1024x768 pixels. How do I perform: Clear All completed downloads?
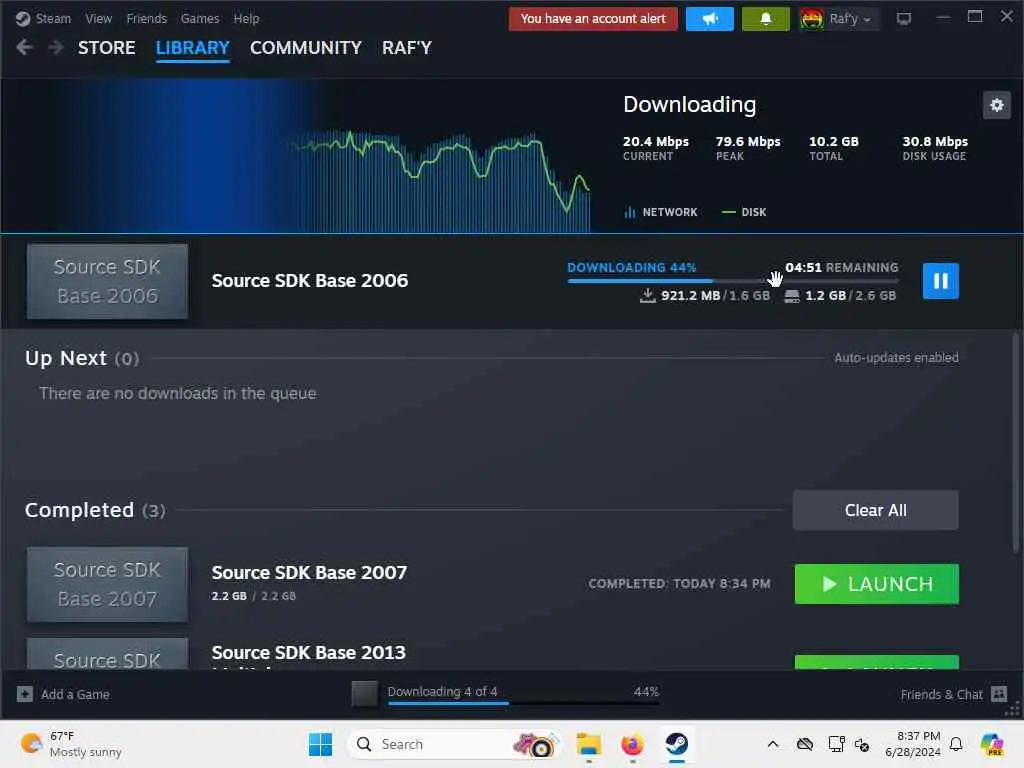pos(876,510)
